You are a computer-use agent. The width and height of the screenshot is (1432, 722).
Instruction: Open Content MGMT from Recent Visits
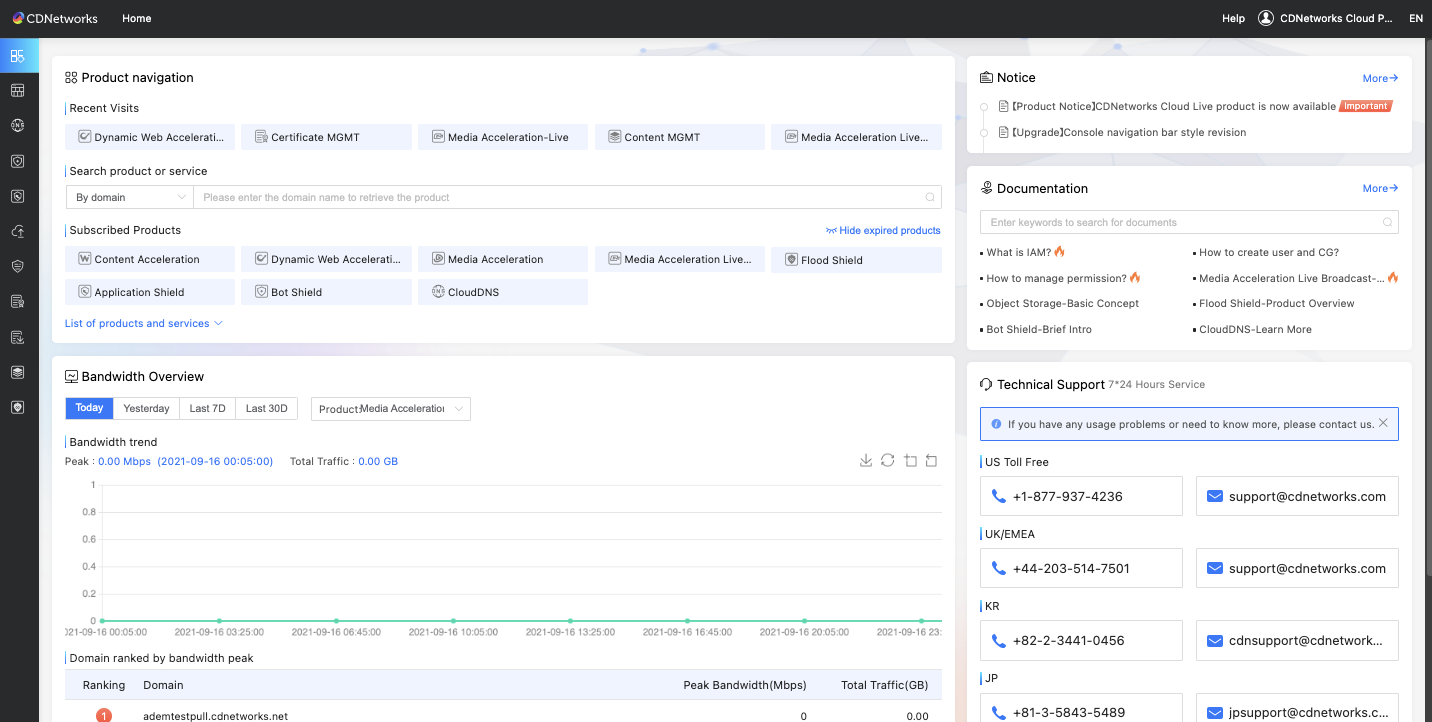tap(680, 137)
